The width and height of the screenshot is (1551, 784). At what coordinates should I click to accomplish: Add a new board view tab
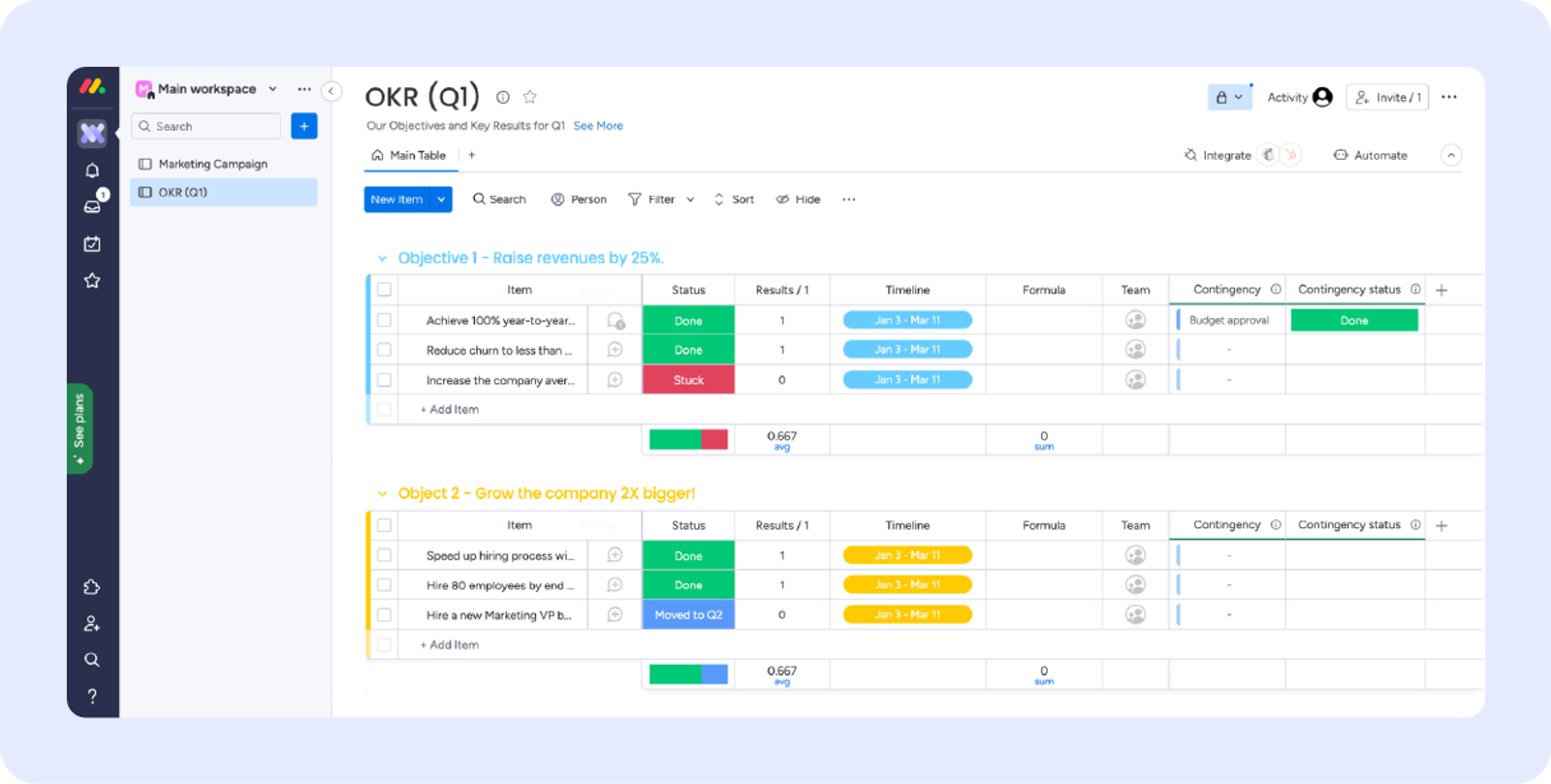472,155
